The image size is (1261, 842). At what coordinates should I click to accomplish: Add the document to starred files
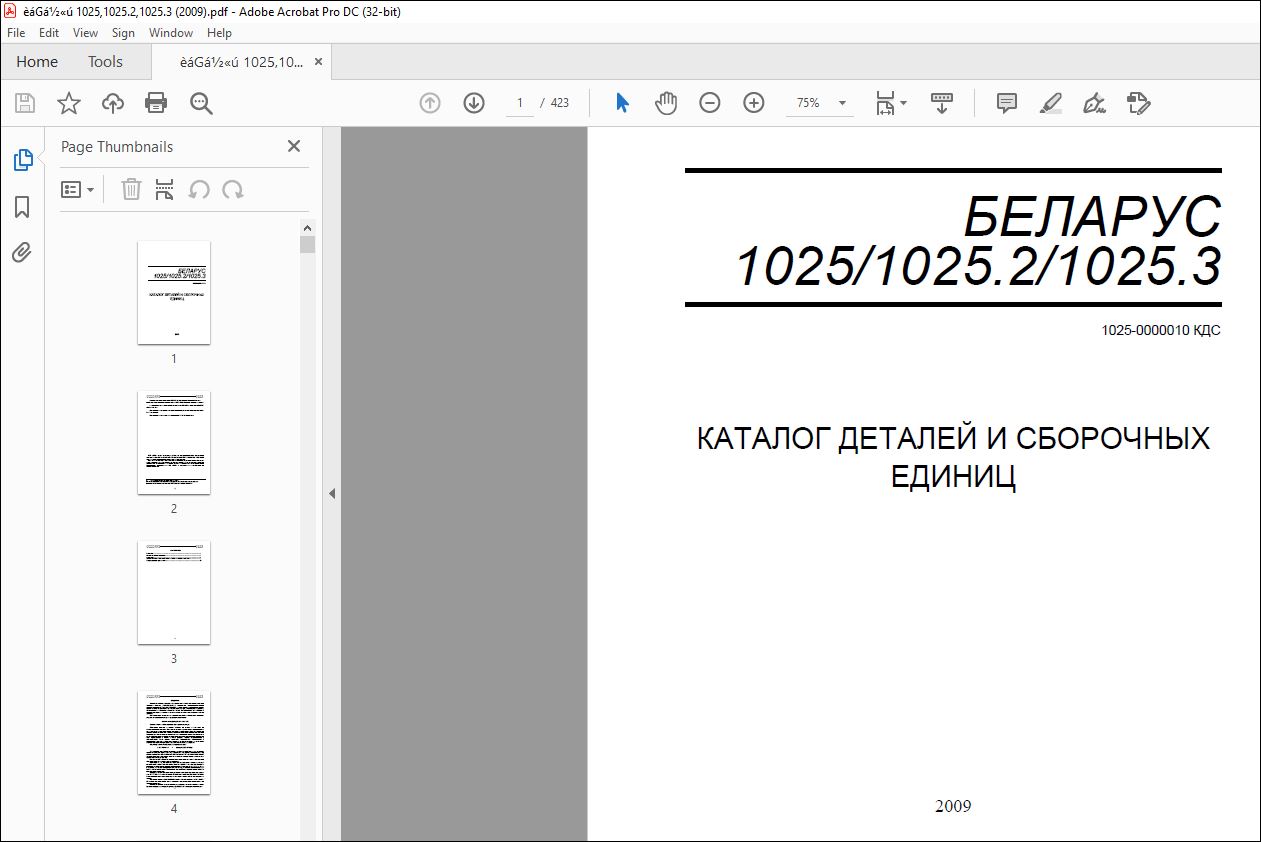tap(69, 103)
